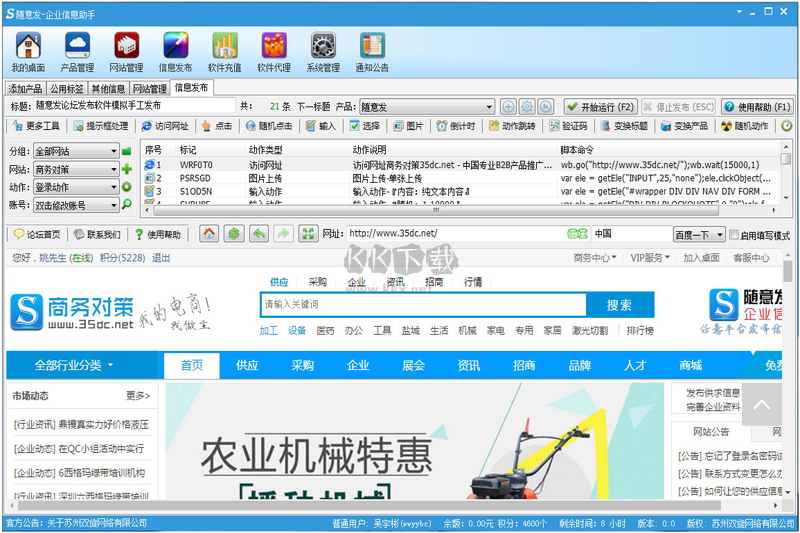800x533 pixels.
Task: Toggle checkbox for row 2 PSRSGD
Action: [x=149, y=178]
